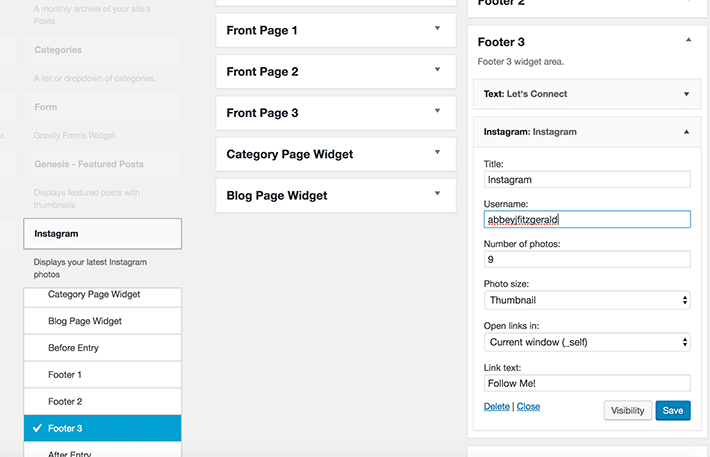Open the Visibility settings button
The image size is (710, 457).
click(x=628, y=410)
